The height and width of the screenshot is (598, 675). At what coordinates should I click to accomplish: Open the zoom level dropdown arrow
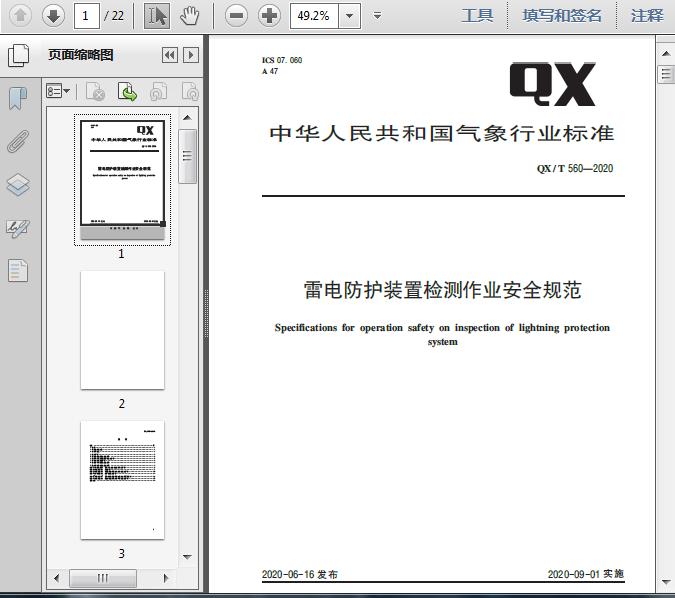350,16
